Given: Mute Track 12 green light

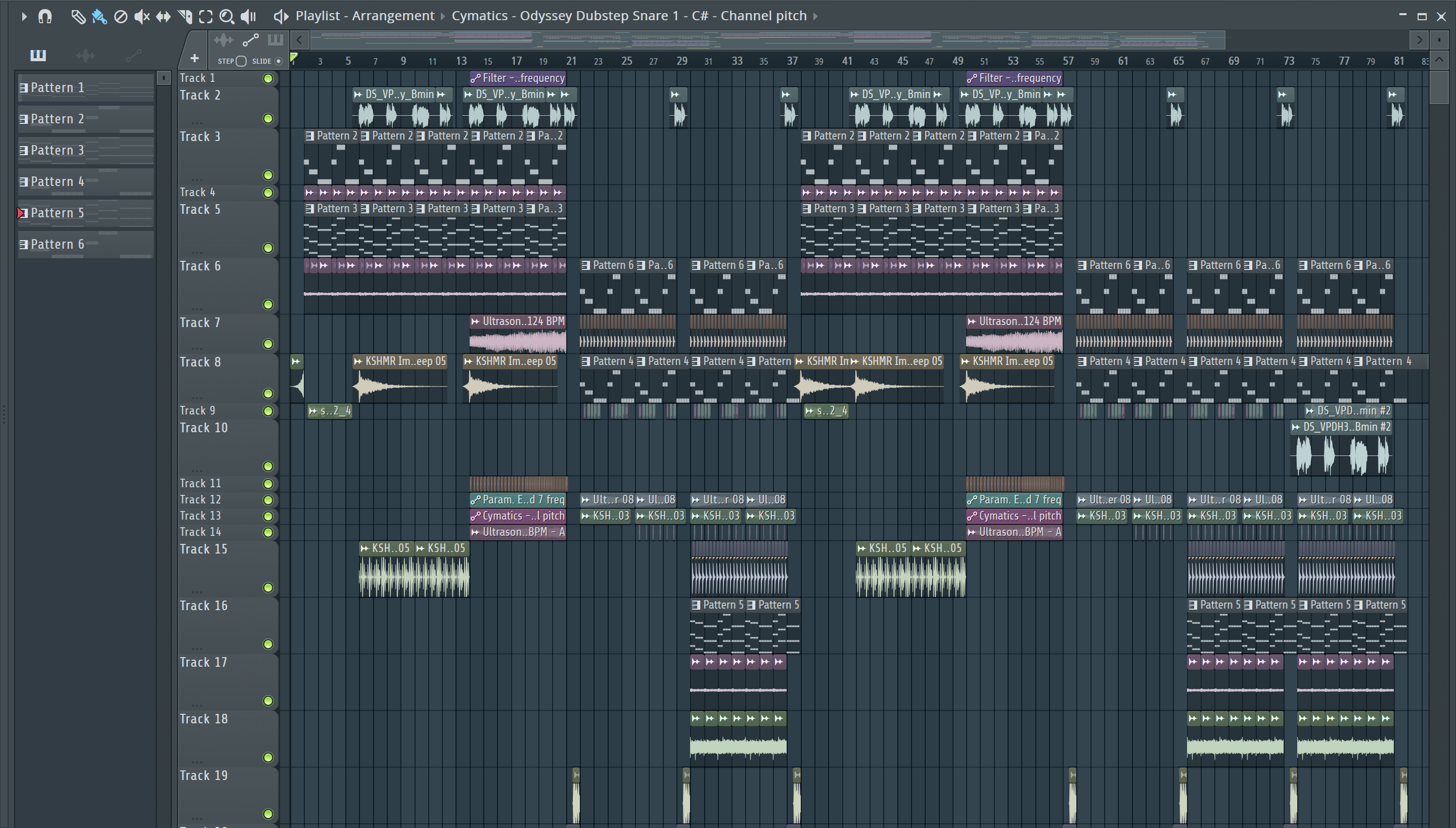Looking at the screenshot, I should 268,500.
